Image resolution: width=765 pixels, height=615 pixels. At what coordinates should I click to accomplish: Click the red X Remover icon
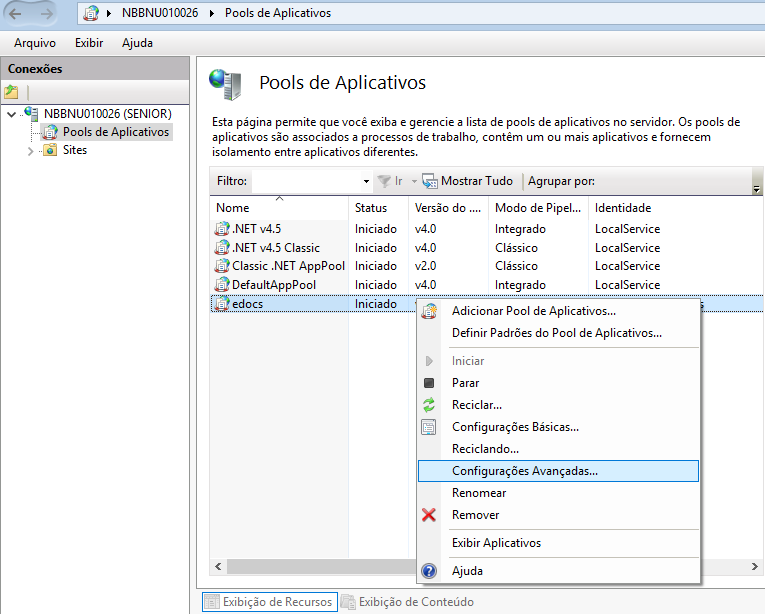point(429,515)
